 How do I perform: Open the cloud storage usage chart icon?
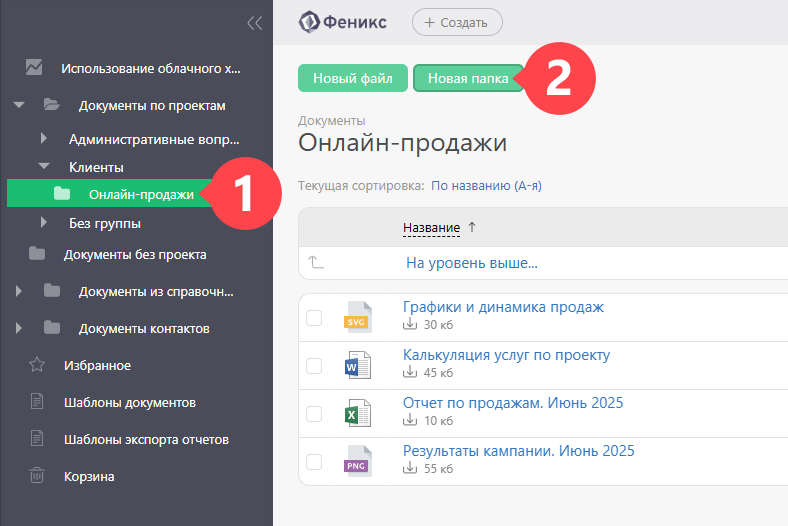tap(34, 67)
